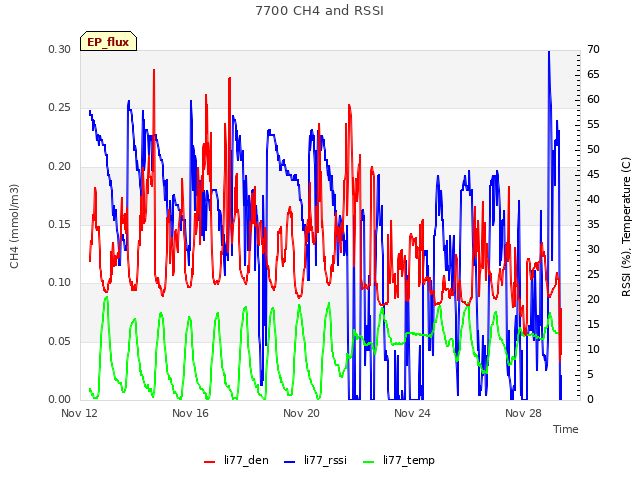Click the 0.30 left axis value
The image size is (640, 480).
tap(60, 49)
